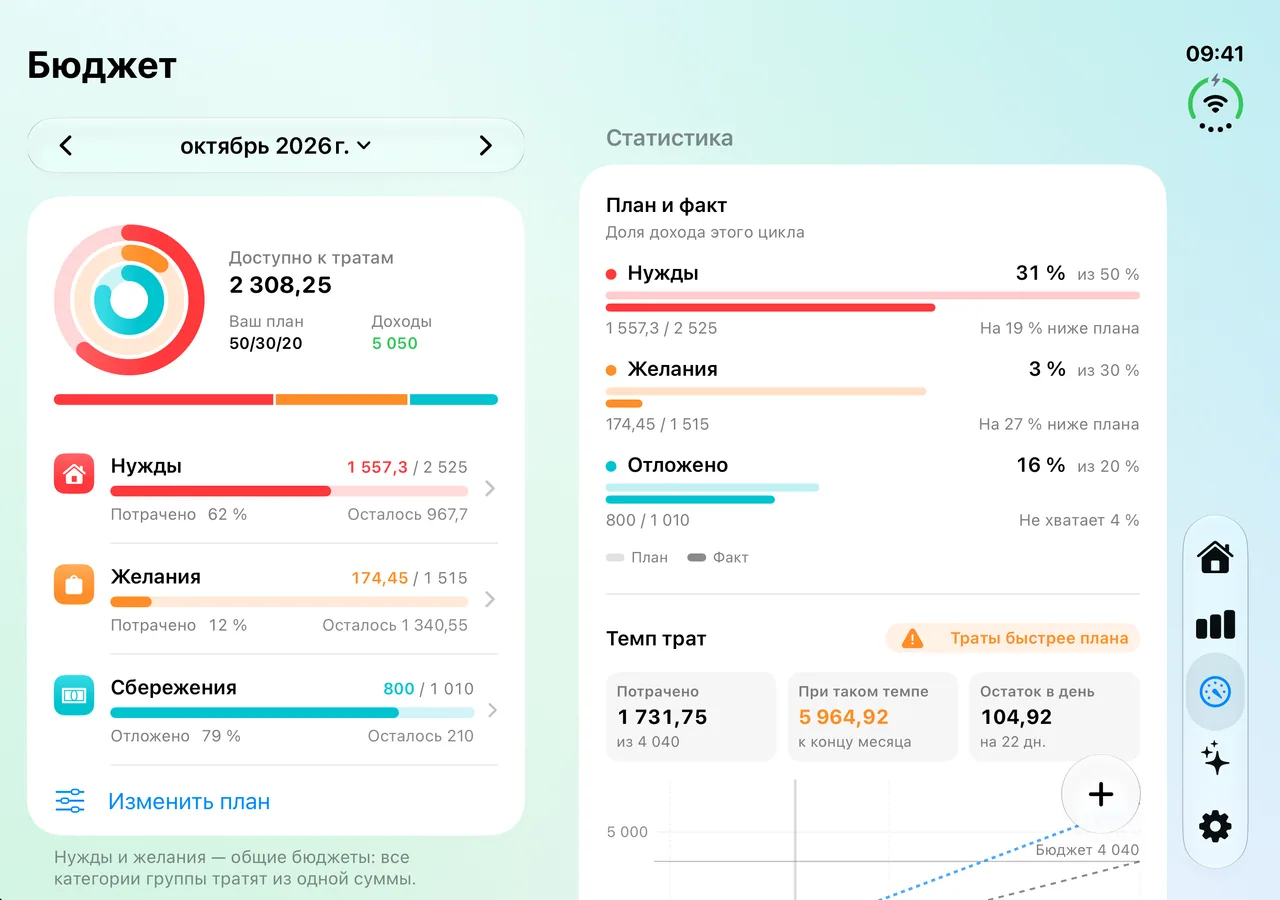Click the Нужды red progress bar in list
Image resolution: width=1280 pixels, height=900 pixels.
289,491
